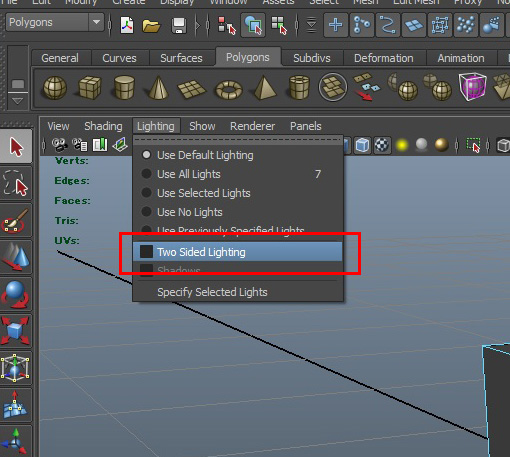Select Use All Lights option

coord(238,174)
